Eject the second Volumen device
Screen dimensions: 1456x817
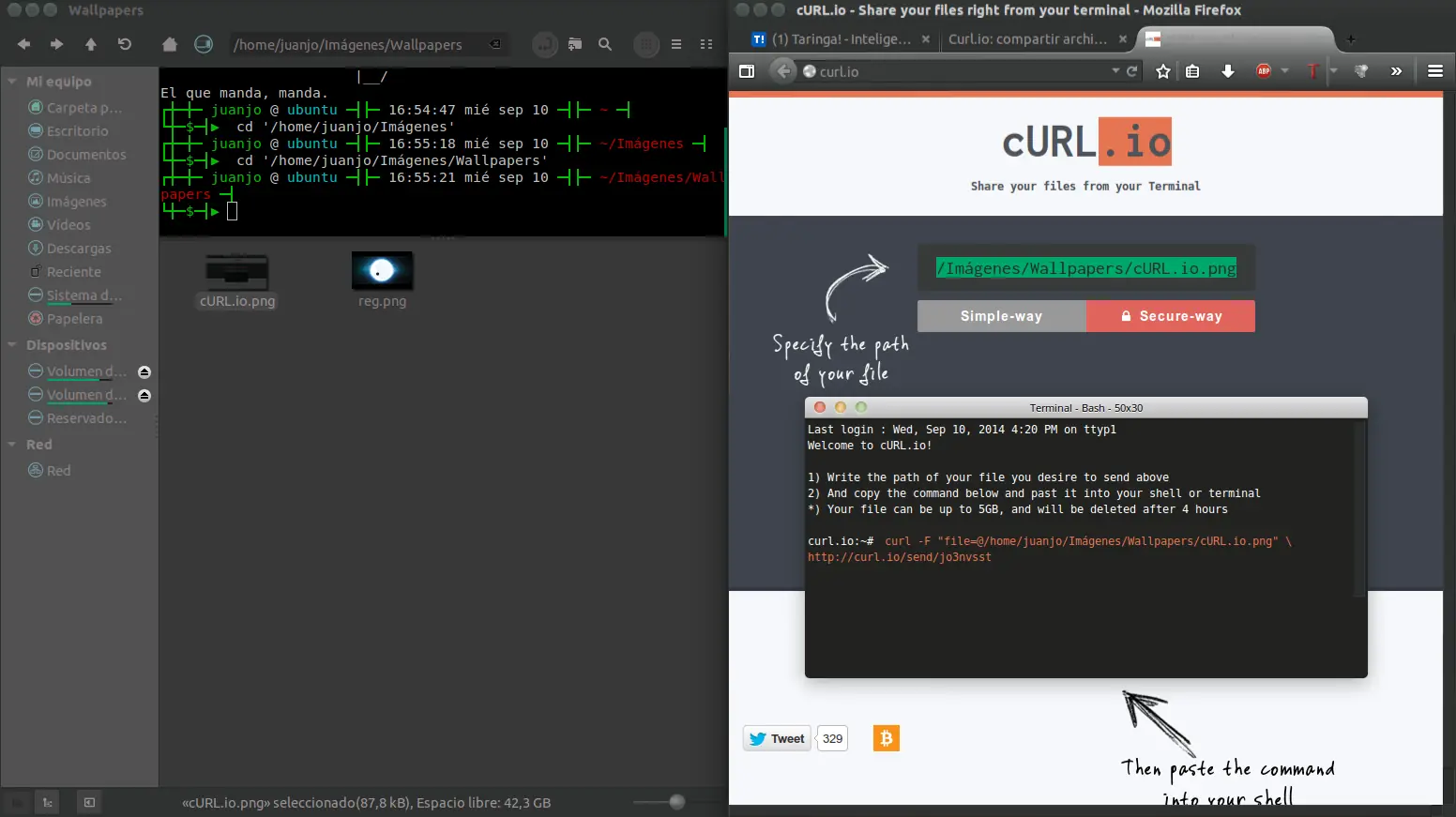(x=144, y=396)
